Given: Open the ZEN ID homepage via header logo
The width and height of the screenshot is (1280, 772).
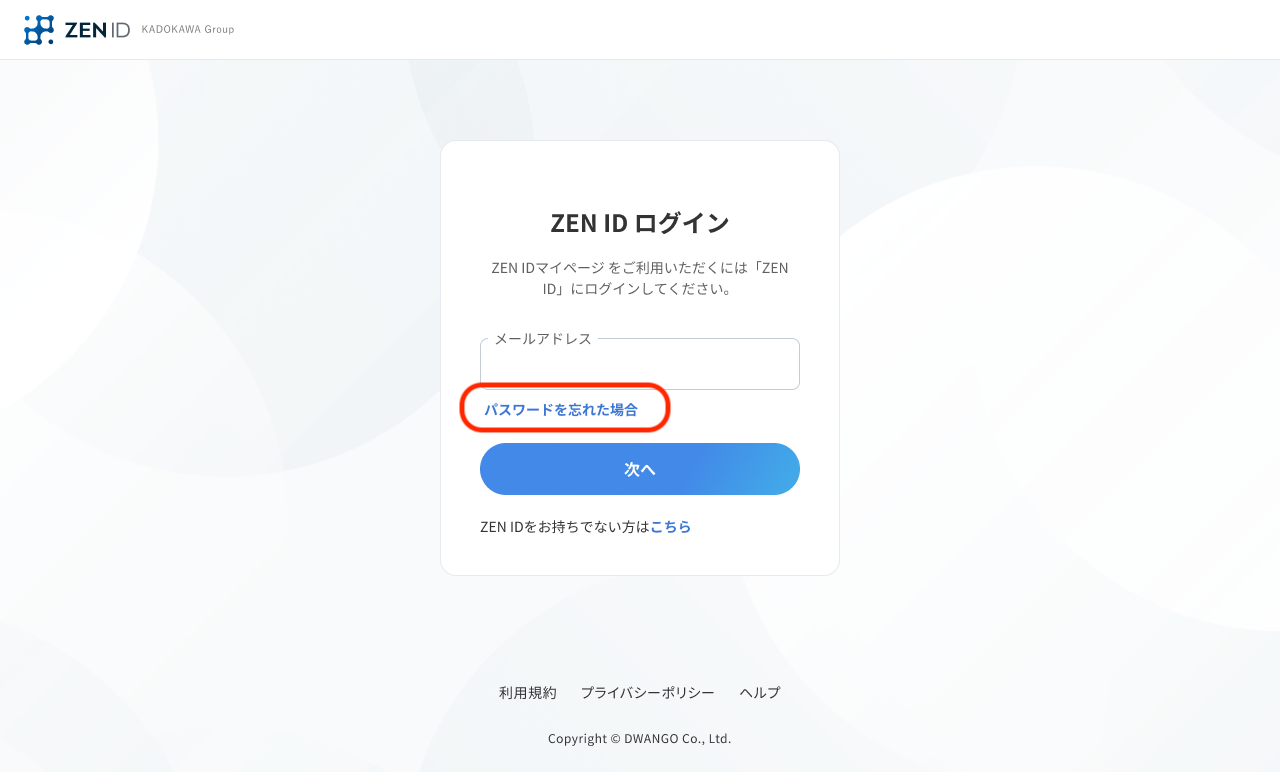Looking at the screenshot, I should click(75, 29).
